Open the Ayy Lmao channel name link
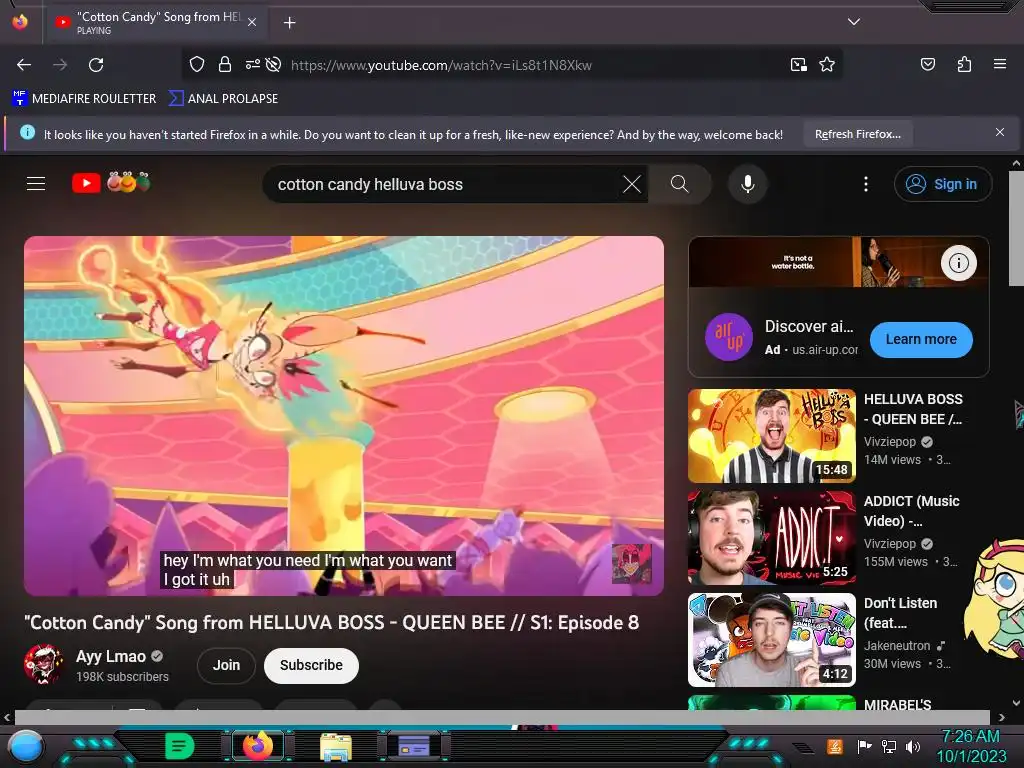This screenshot has width=1024, height=768. 110,656
